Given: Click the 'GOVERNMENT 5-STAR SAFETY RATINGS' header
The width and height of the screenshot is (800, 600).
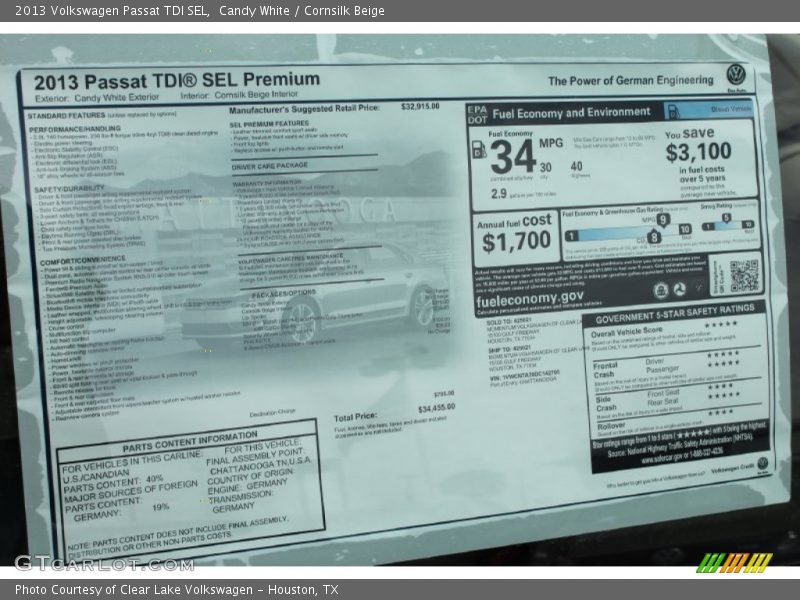Looking at the screenshot, I should tap(675, 314).
